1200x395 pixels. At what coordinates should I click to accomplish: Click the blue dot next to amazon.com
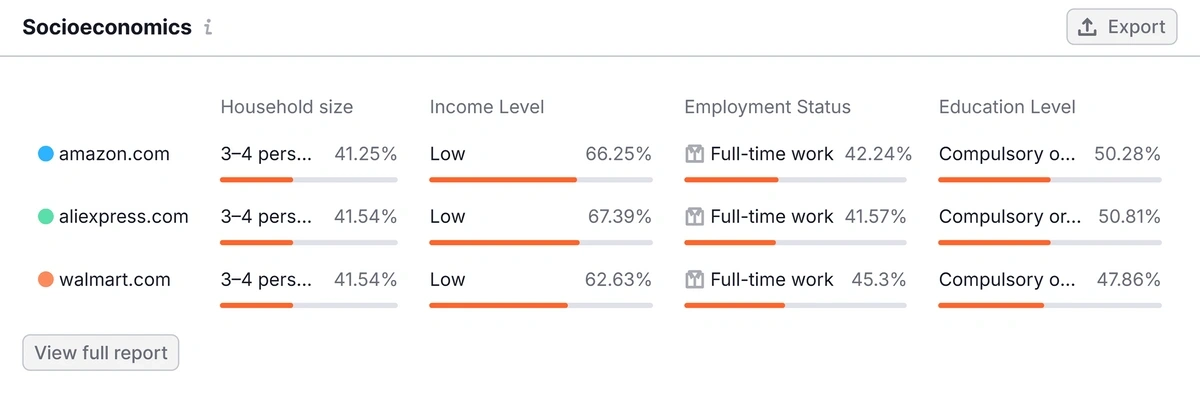point(45,154)
